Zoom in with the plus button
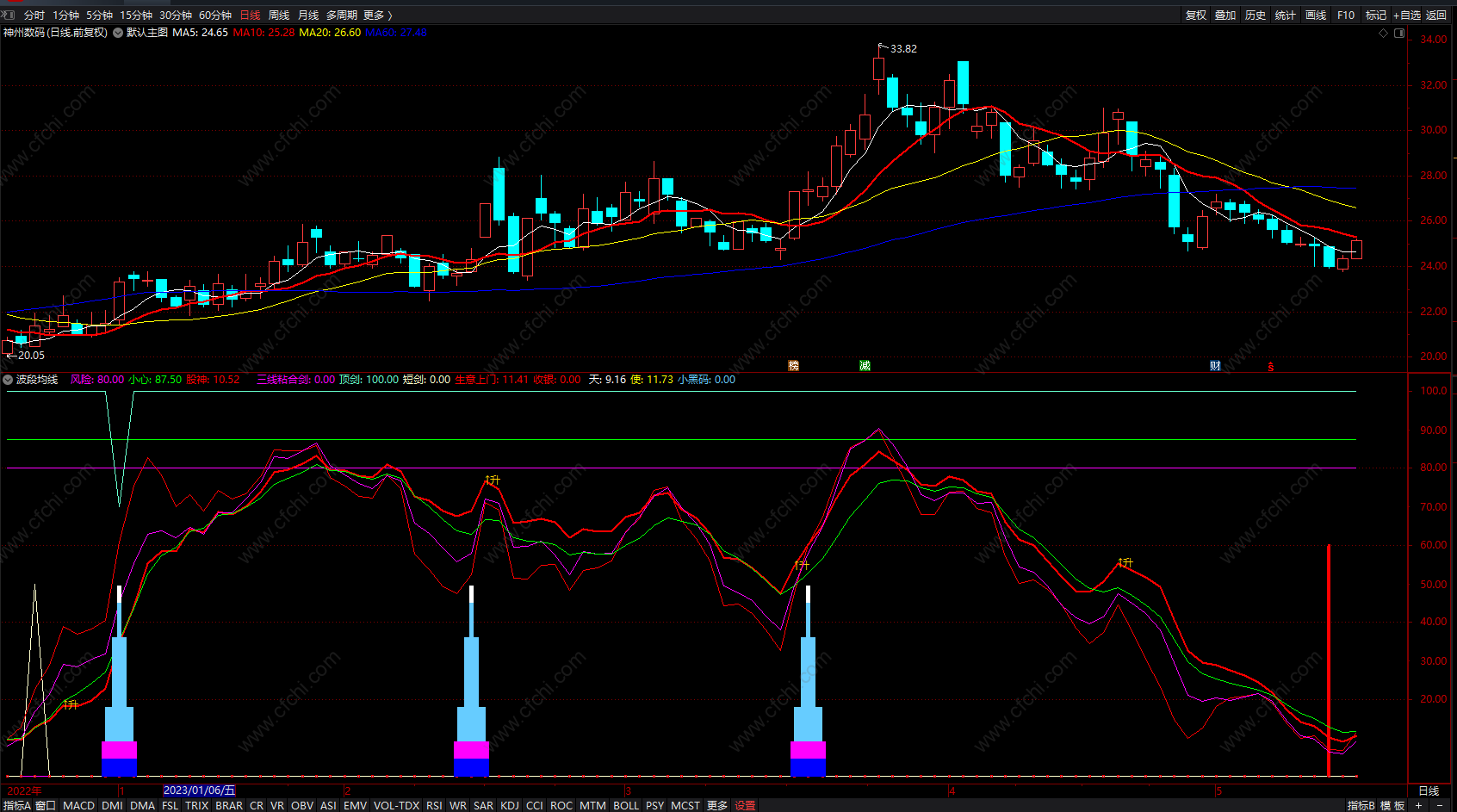 1418,806
